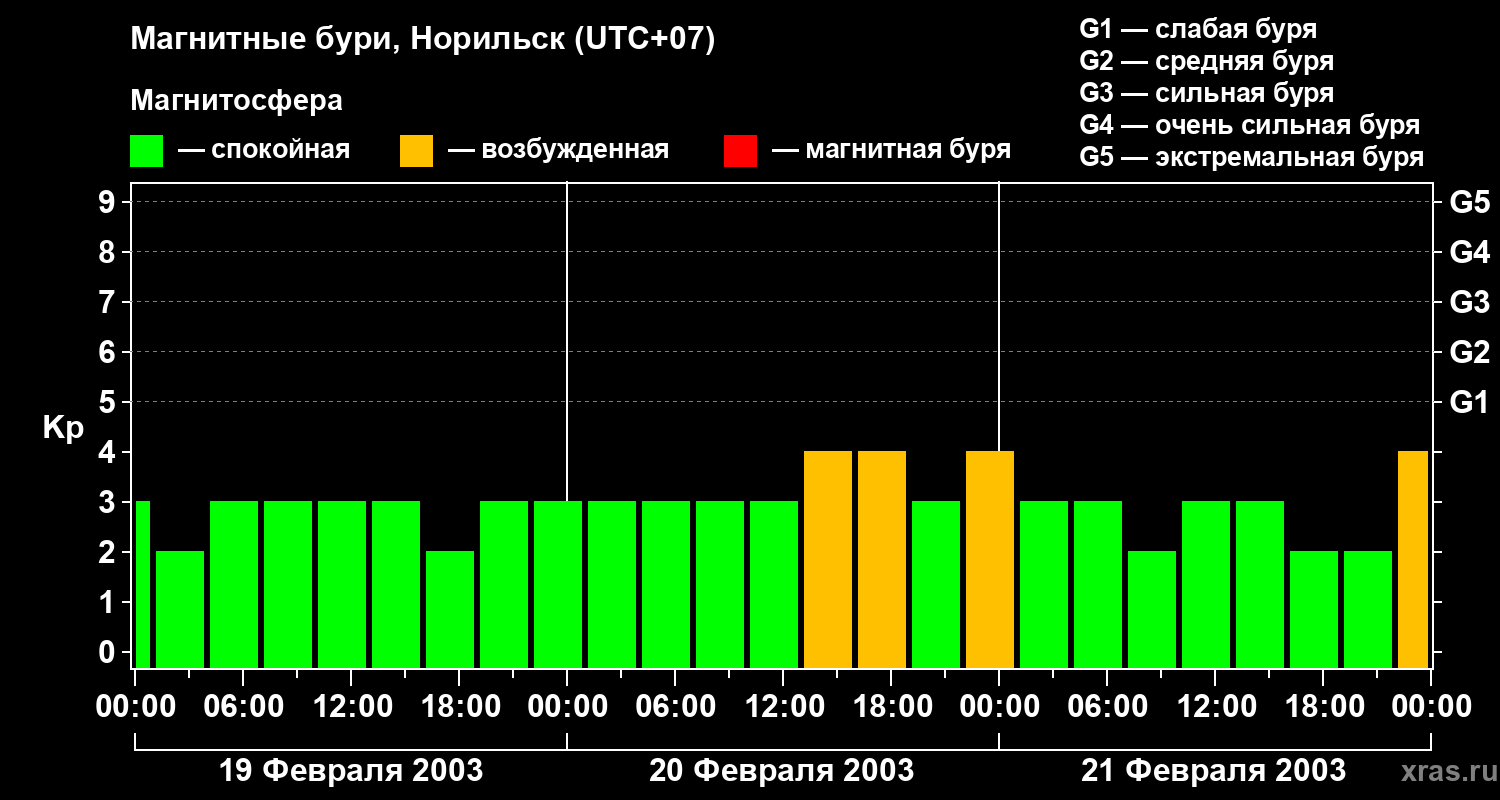Click the 'Магнитосфера' heading
This screenshot has height=800, width=1500.
[x=236, y=101]
